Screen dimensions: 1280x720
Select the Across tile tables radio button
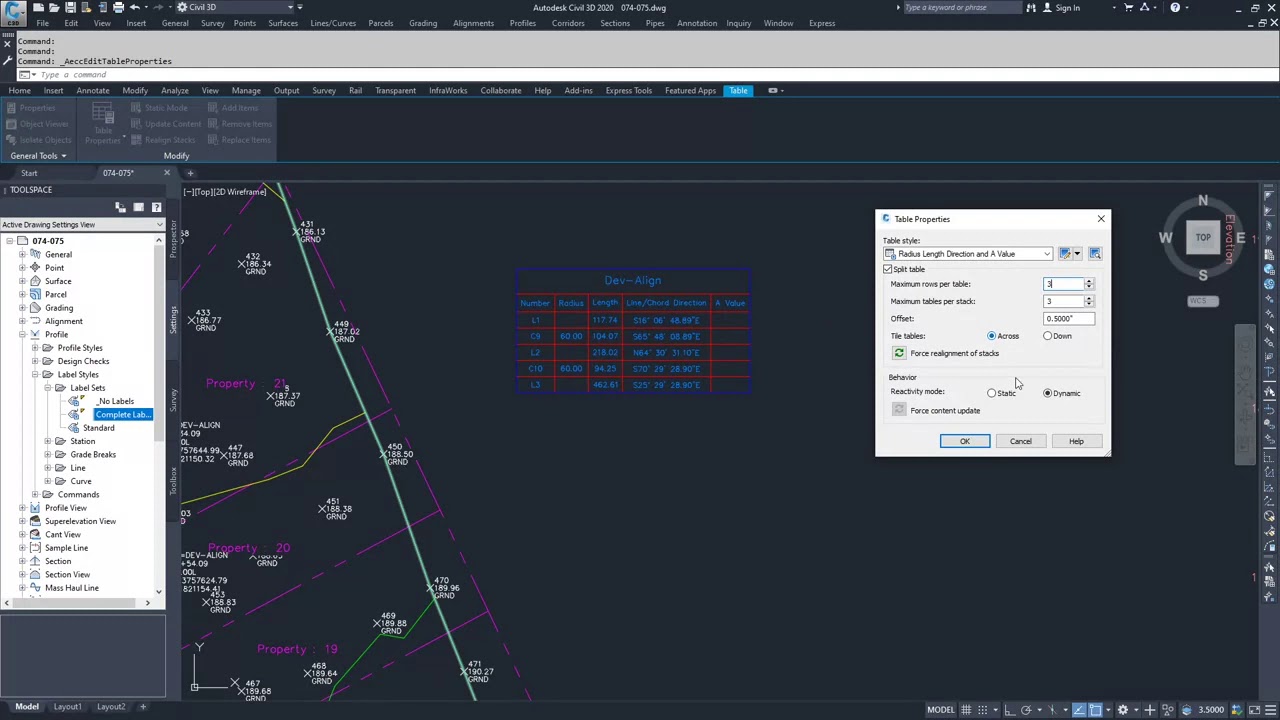pos(991,336)
